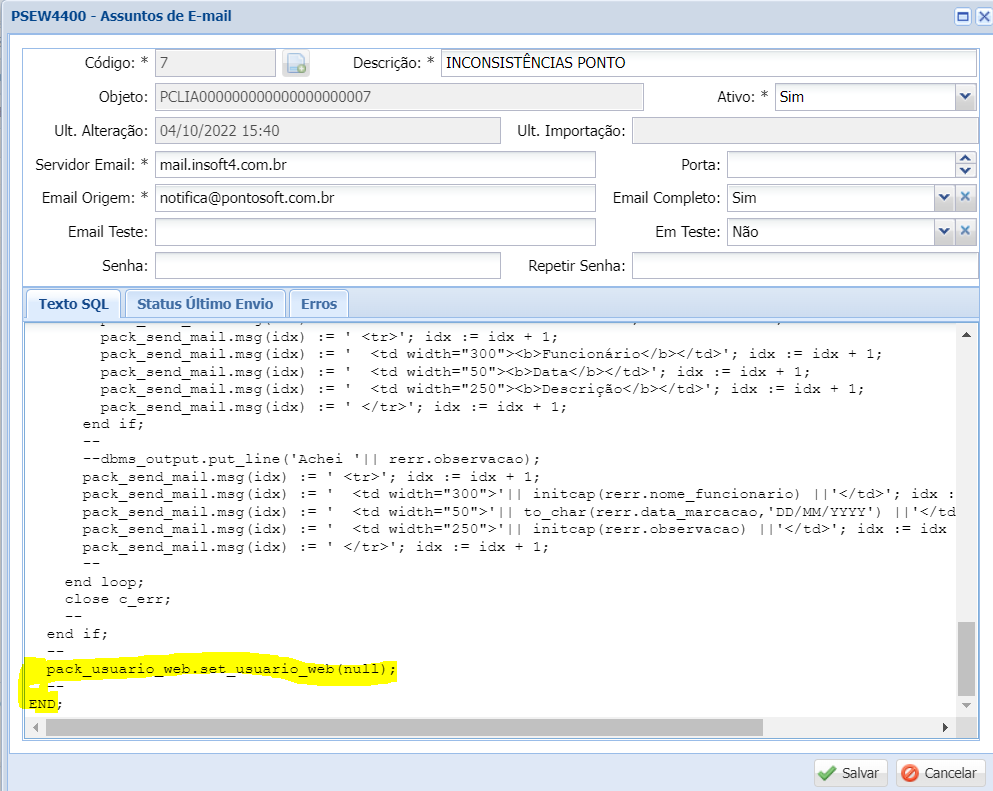Click the new record icon beside Código
The width and height of the screenshot is (993, 791).
point(296,63)
